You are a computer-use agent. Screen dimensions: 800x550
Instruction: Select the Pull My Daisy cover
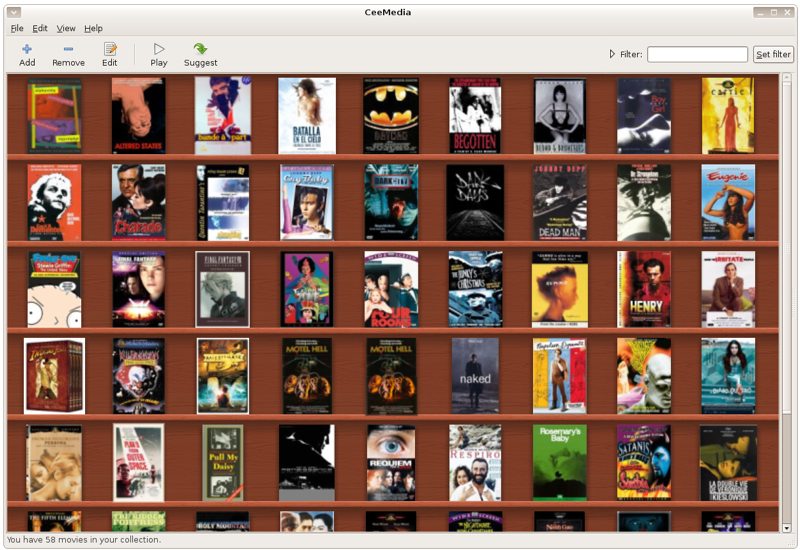[222, 462]
